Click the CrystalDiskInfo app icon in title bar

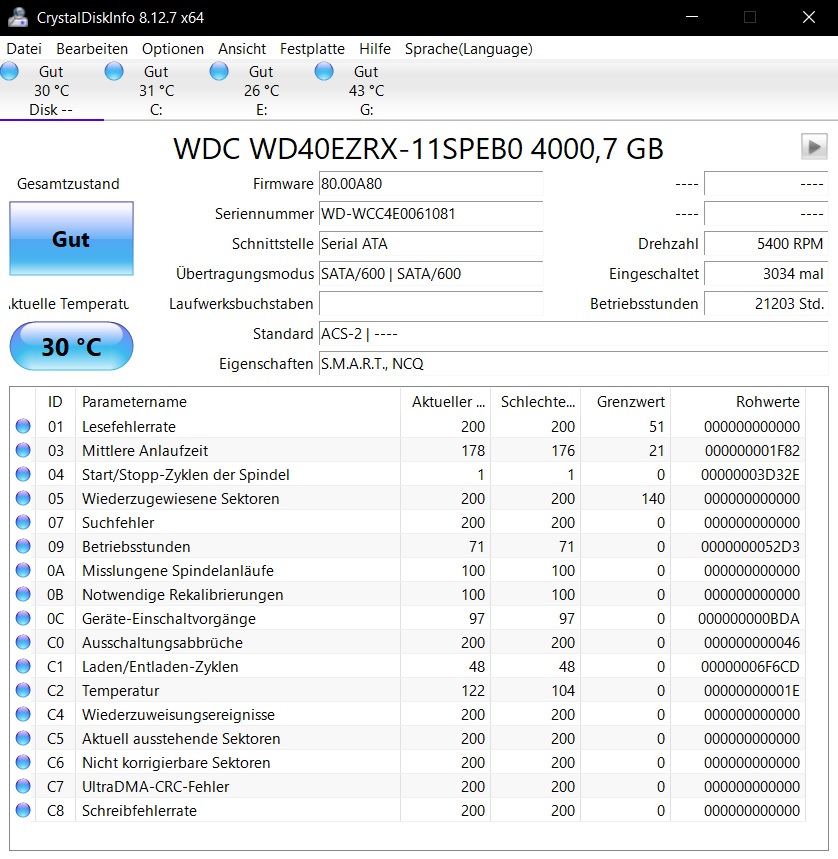click(x=18, y=17)
